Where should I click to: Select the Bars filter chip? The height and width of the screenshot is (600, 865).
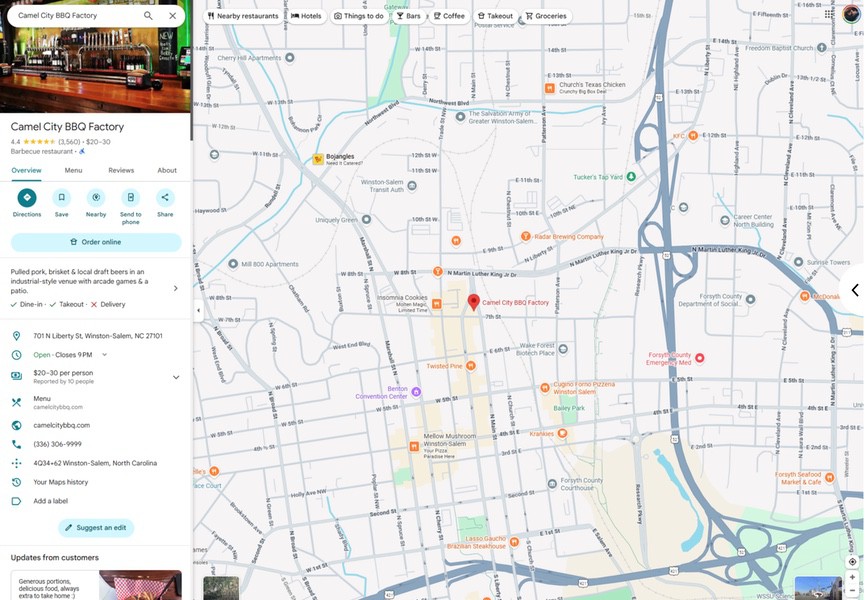(x=409, y=16)
